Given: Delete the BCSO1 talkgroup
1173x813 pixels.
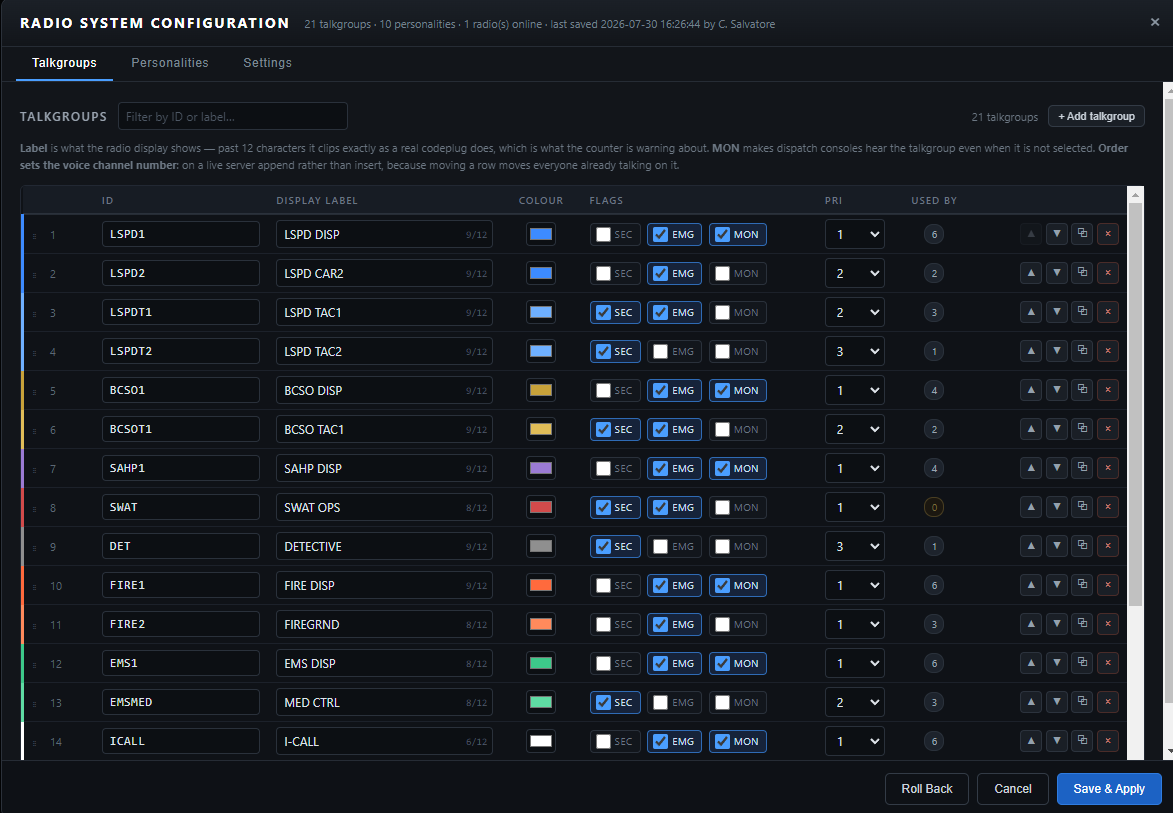Looking at the screenshot, I should tap(1108, 390).
